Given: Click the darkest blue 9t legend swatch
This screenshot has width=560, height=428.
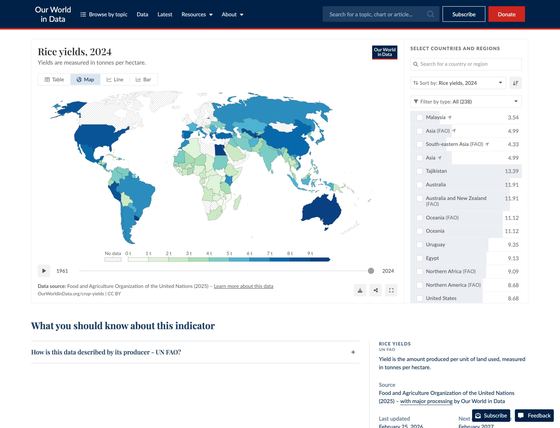Looking at the screenshot, I should [319, 260].
